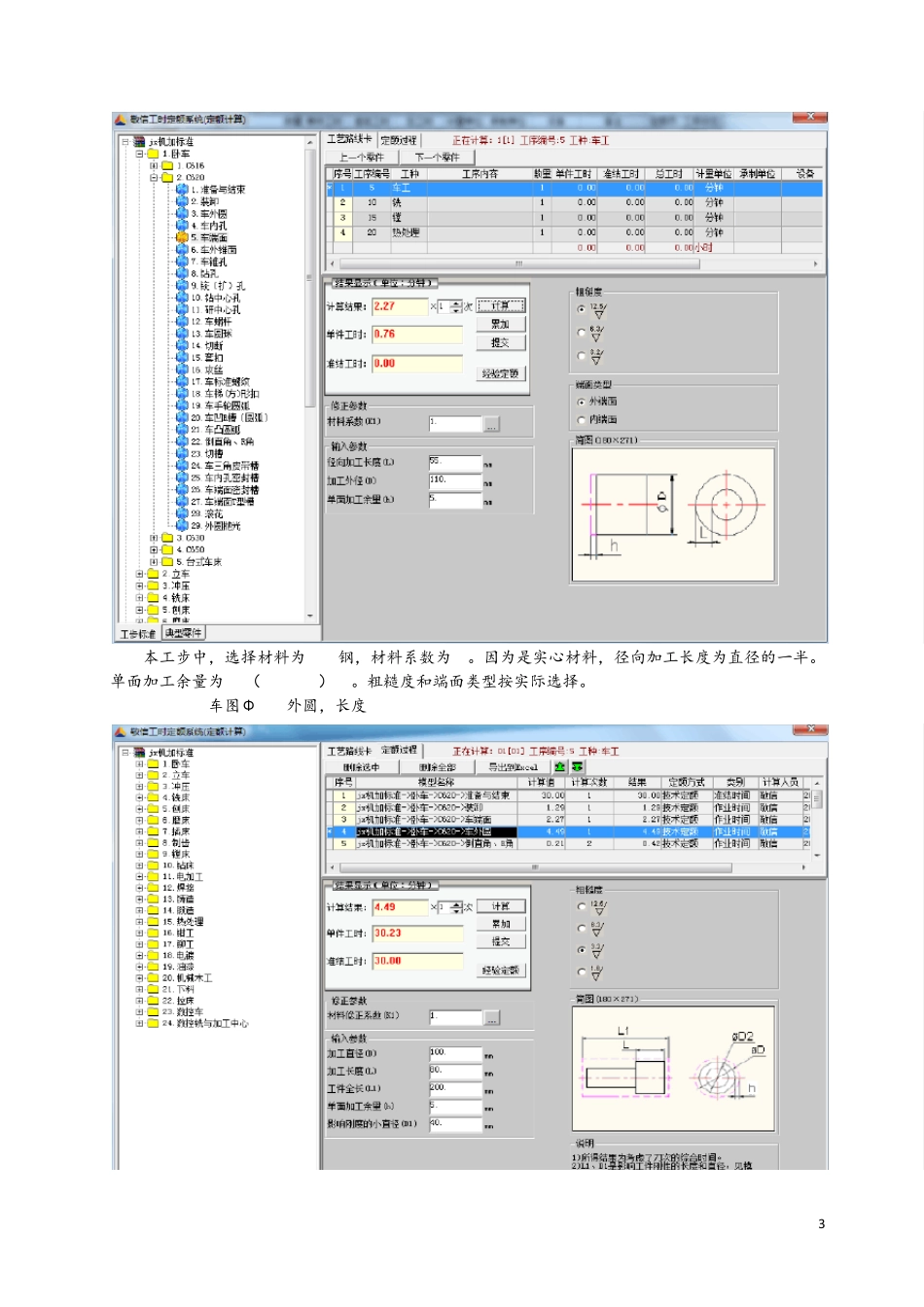924x1307 pixels.
Task: Switch to the 工步标准 bottom tab
Action: [x=138, y=633]
